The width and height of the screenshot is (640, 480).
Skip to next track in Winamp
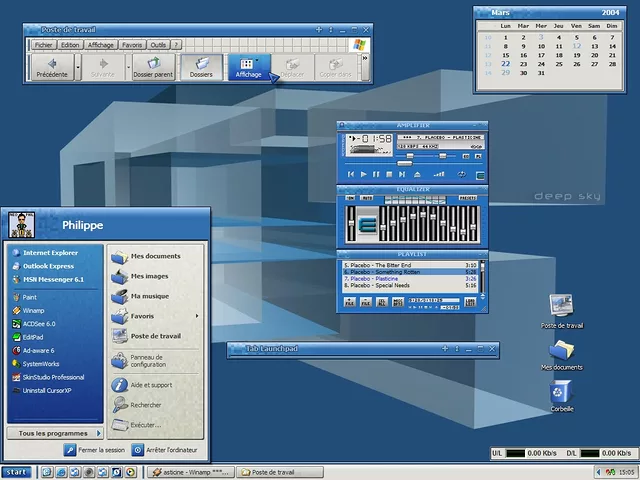(403, 174)
